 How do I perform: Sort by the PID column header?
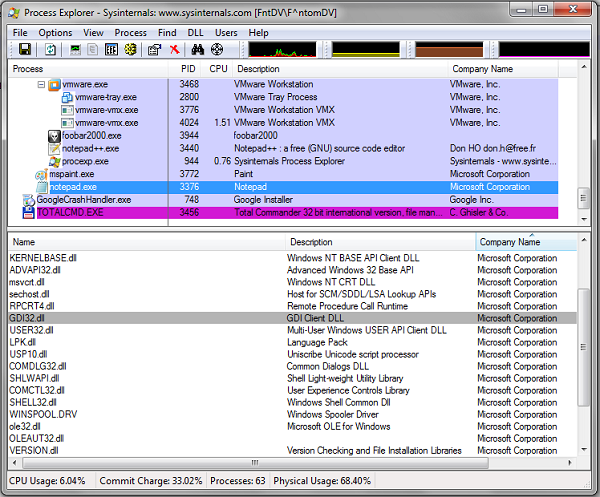186,69
